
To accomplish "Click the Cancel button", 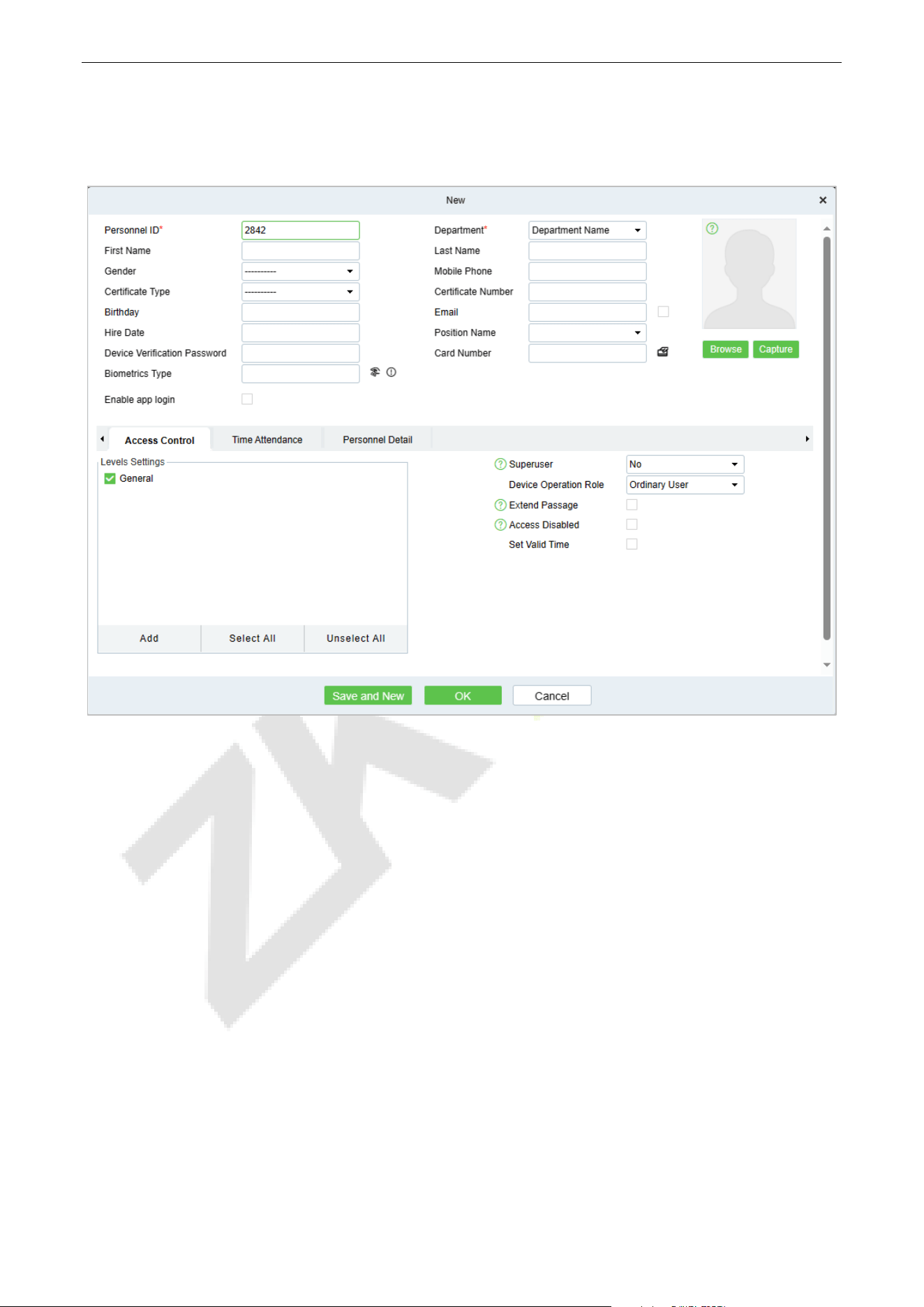I will pyautogui.click(x=552, y=695).
